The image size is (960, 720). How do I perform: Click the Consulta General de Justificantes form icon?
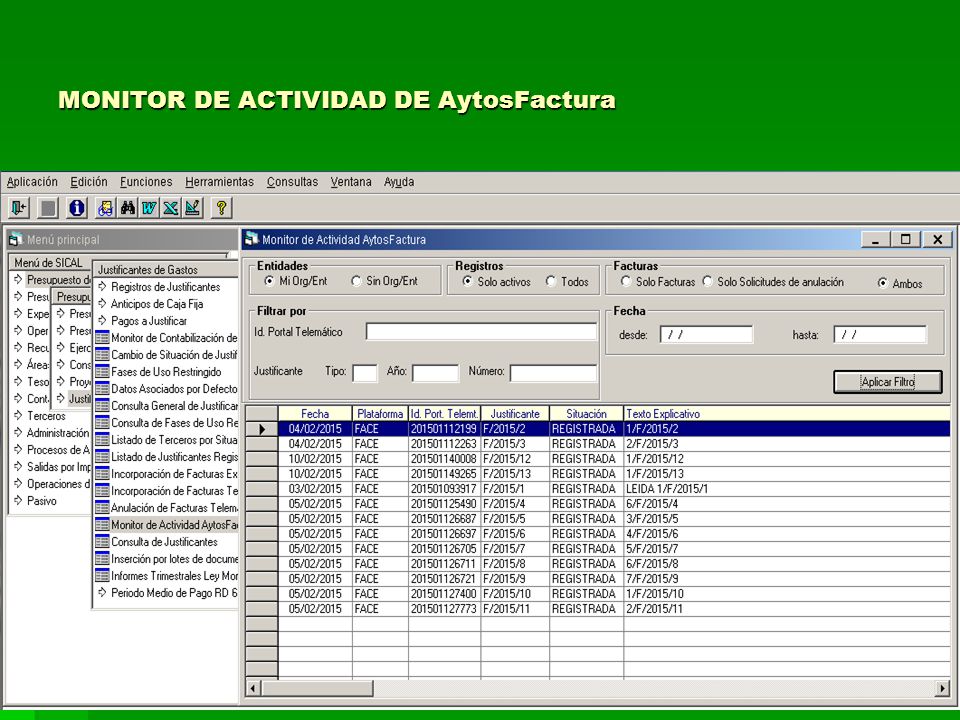click(102, 405)
